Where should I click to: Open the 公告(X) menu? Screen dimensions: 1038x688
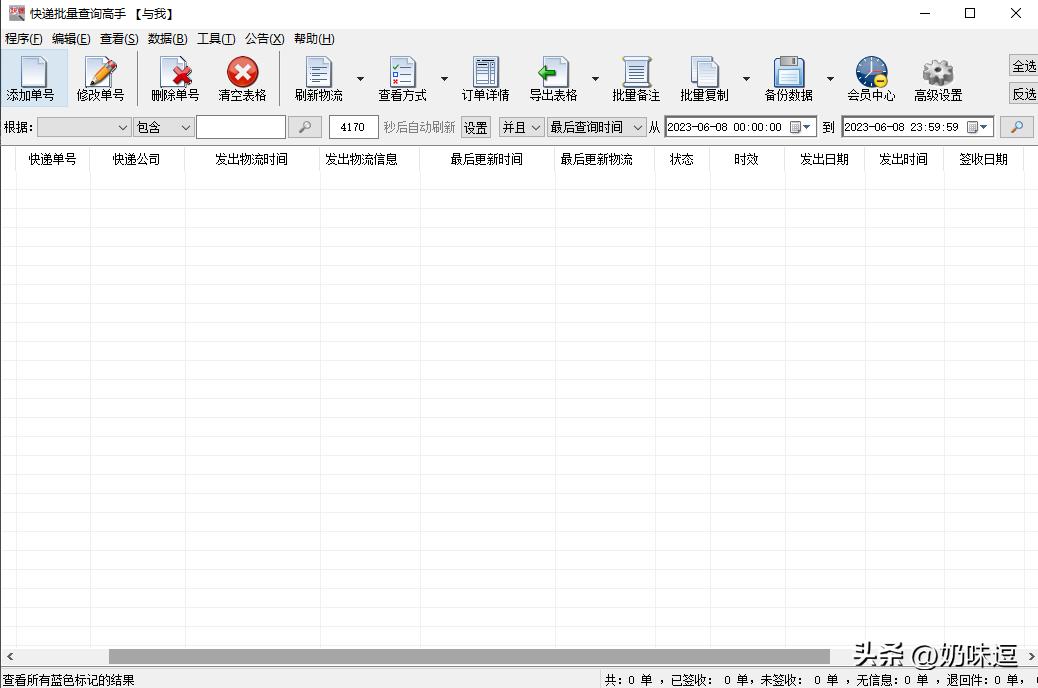265,39
